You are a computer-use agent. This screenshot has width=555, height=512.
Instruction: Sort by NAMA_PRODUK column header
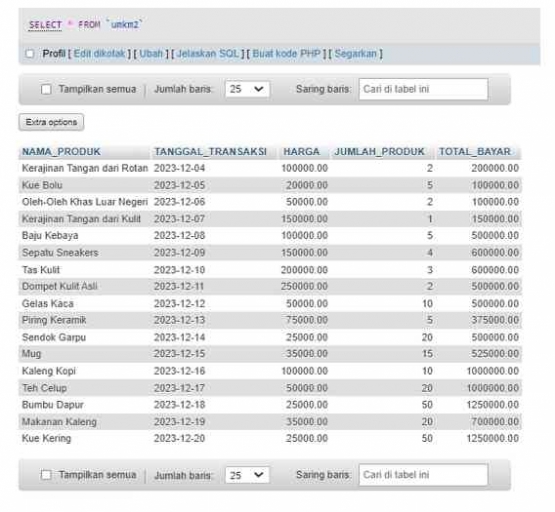click(x=61, y=152)
